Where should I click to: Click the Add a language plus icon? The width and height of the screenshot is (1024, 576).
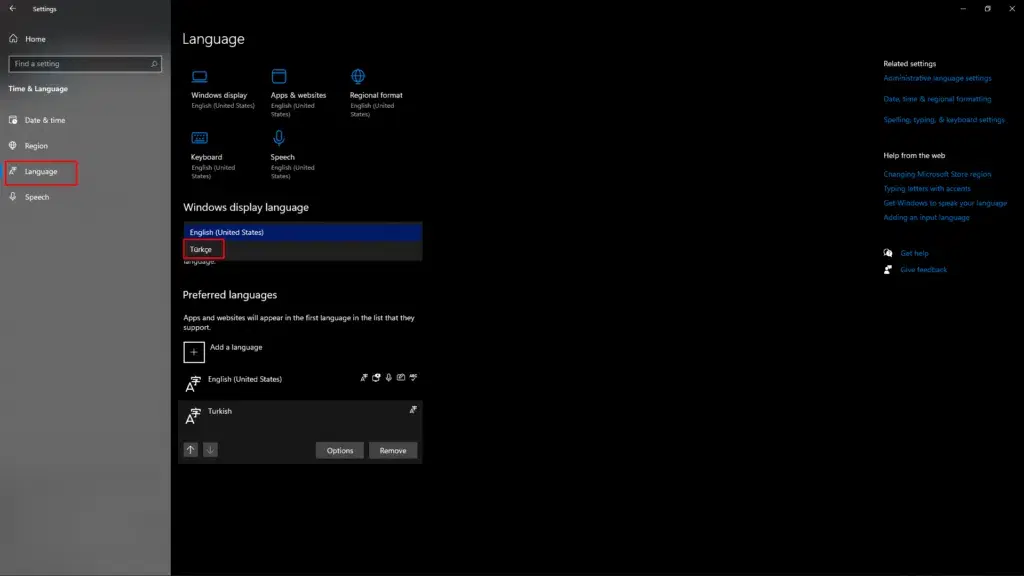pos(194,352)
